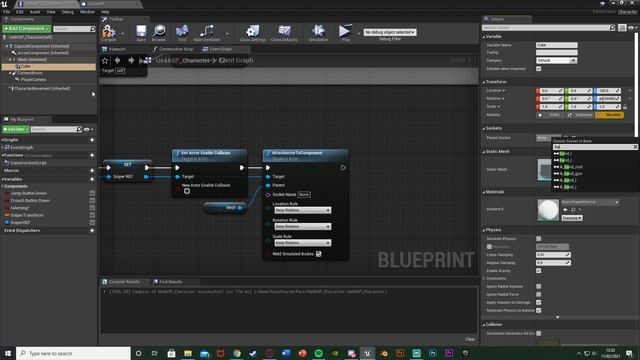
Task: Toggle Replicate Physics to Autonomous checkbox
Action: [x=538, y=311]
